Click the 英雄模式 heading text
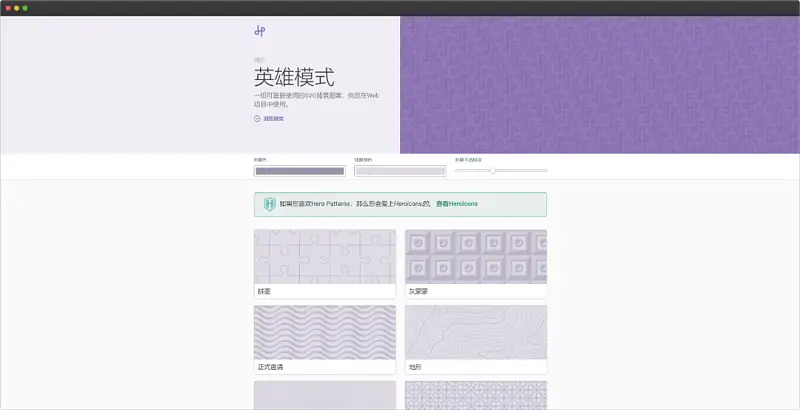Image resolution: width=800 pixels, height=410 pixels. pos(294,78)
